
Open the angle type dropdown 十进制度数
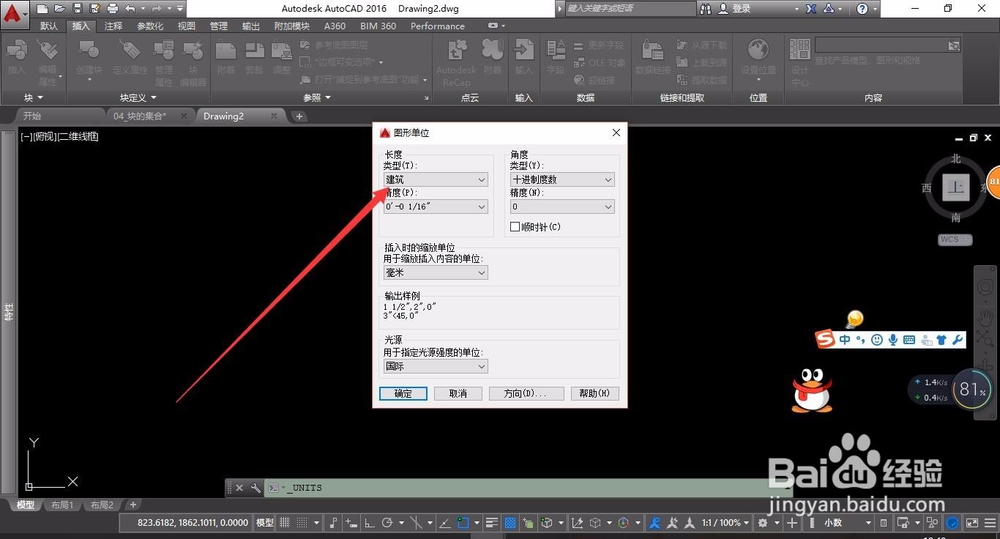562,180
